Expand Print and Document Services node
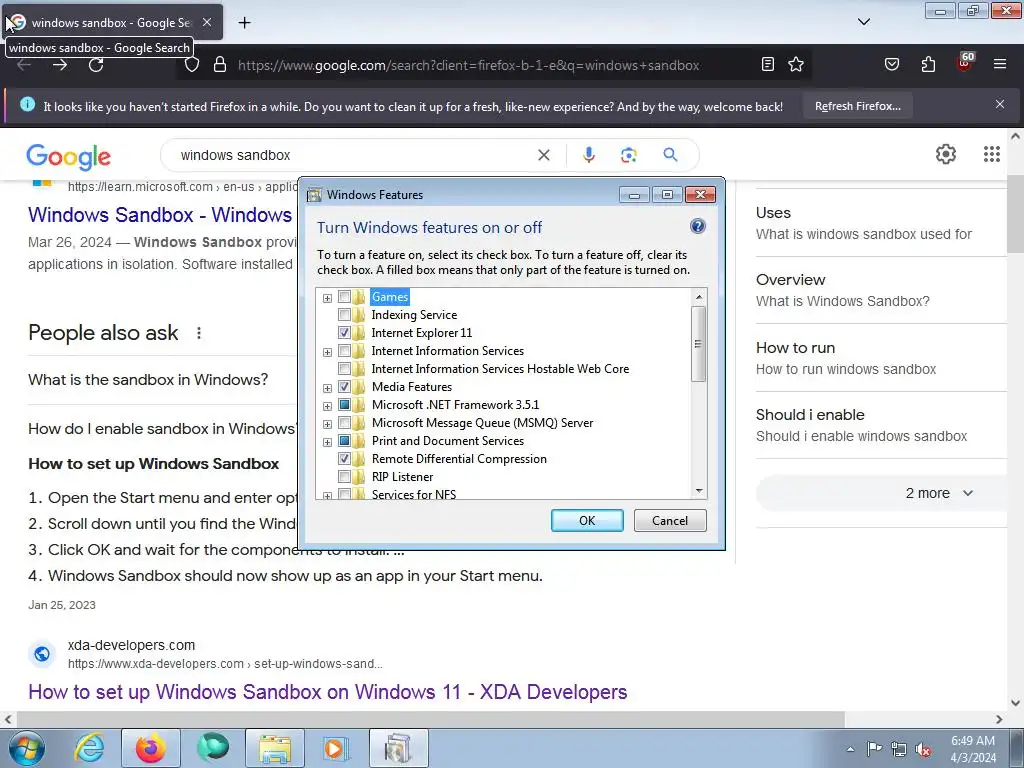Image resolution: width=1024 pixels, height=768 pixels. (327, 442)
